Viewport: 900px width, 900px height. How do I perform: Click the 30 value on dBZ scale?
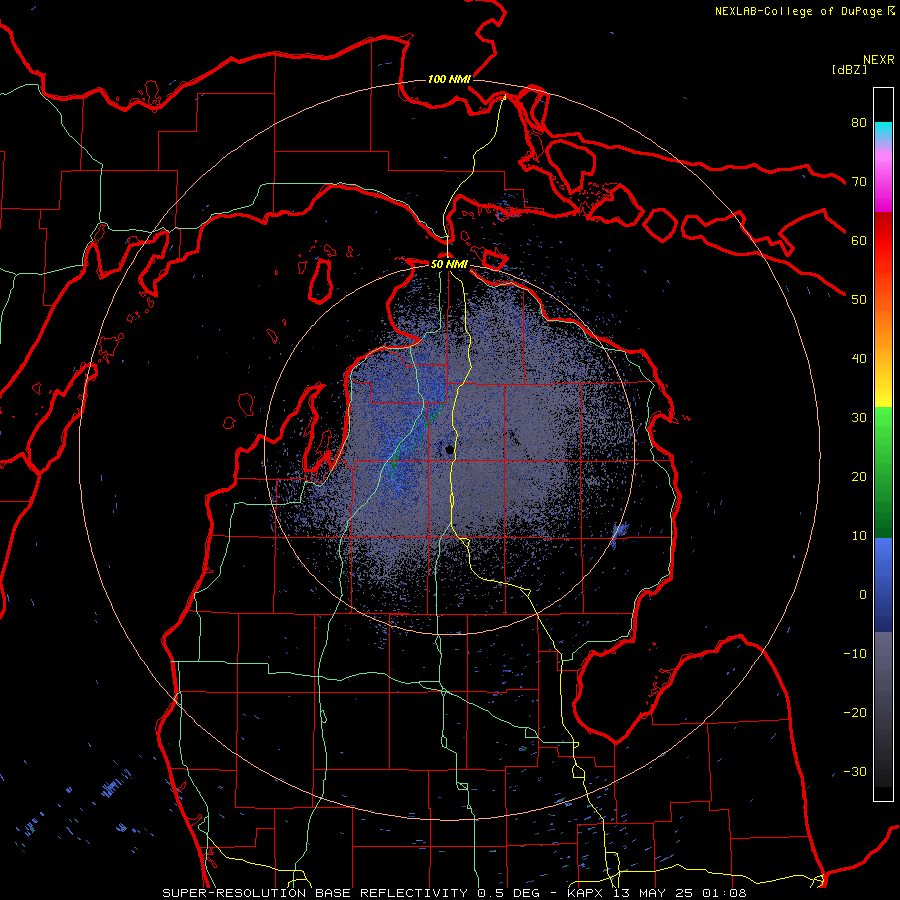click(859, 418)
